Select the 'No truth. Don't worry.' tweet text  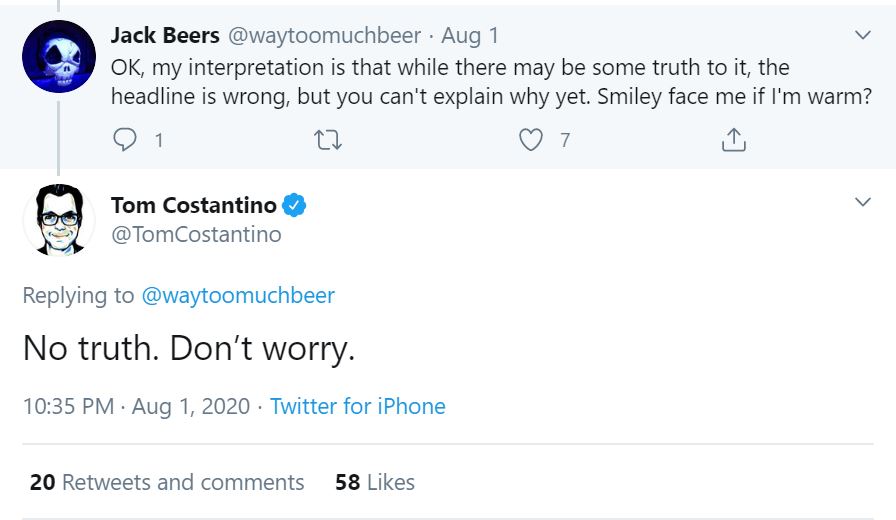point(189,347)
